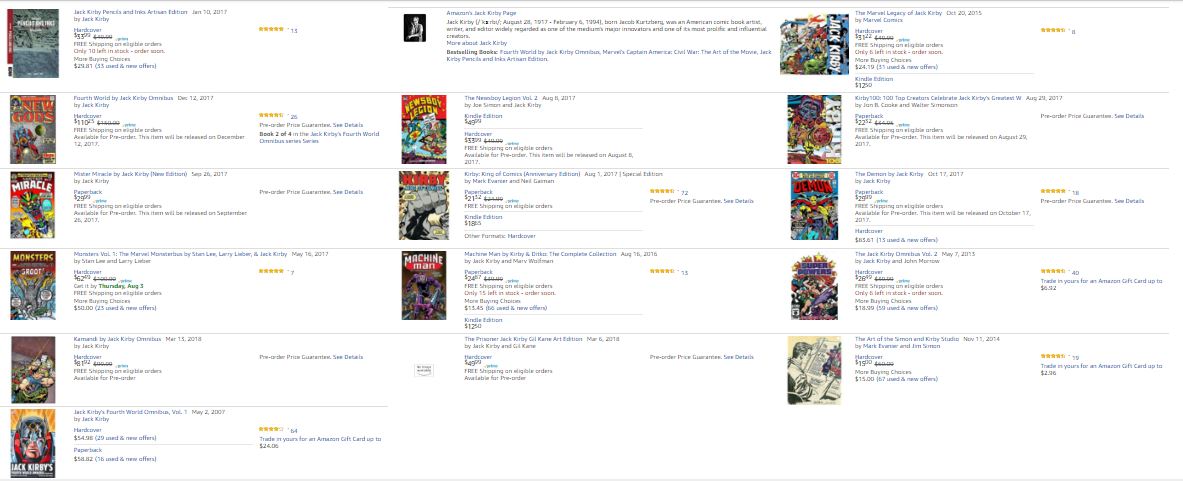Open rating dropdown for Monsters Vol. 1
This screenshot has width=1183, height=481.
click(272, 271)
